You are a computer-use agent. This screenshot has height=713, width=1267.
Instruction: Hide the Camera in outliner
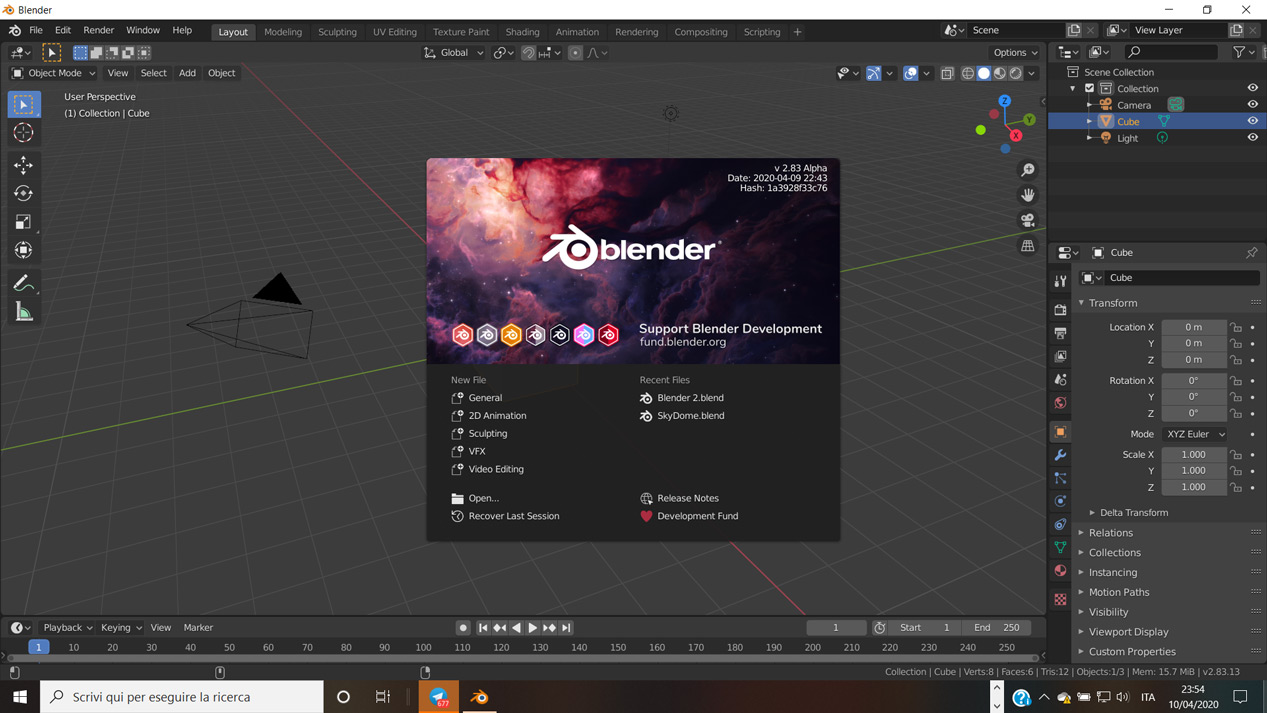(x=1252, y=105)
